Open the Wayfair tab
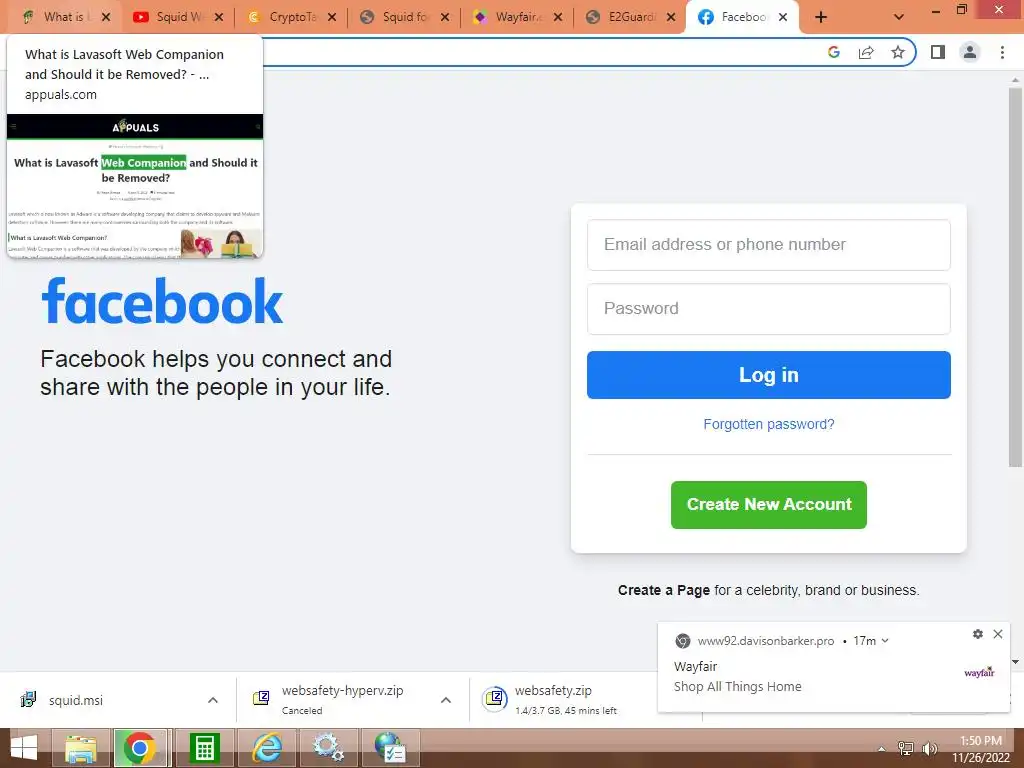The height and width of the screenshot is (768, 1024). click(x=508, y=17)
